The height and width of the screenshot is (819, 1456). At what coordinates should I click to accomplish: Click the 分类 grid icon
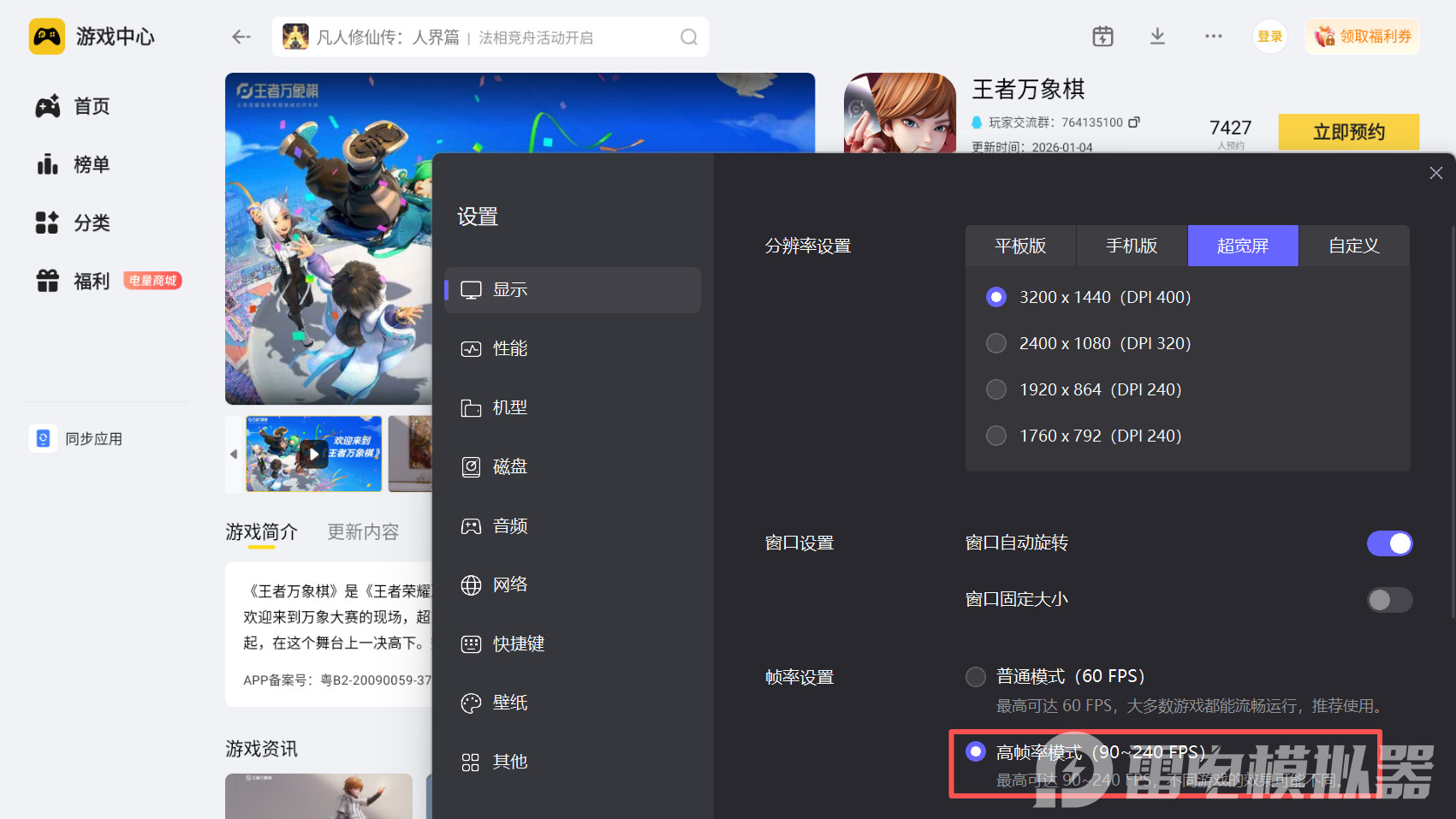point(47,223)
